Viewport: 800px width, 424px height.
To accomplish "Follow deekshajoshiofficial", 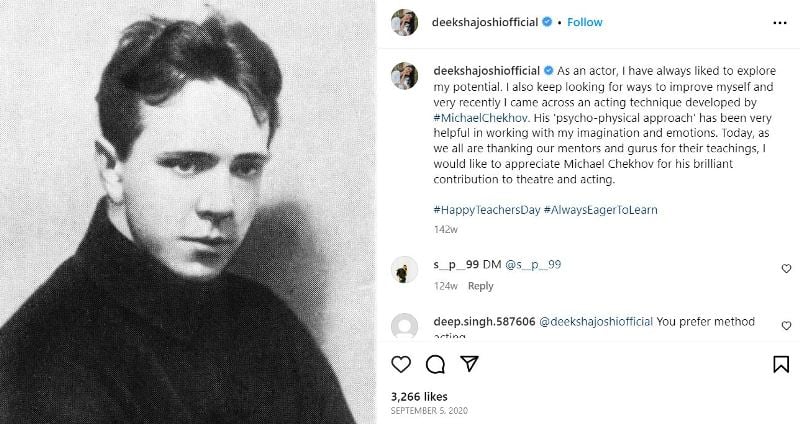I will [x=585, y=22].
